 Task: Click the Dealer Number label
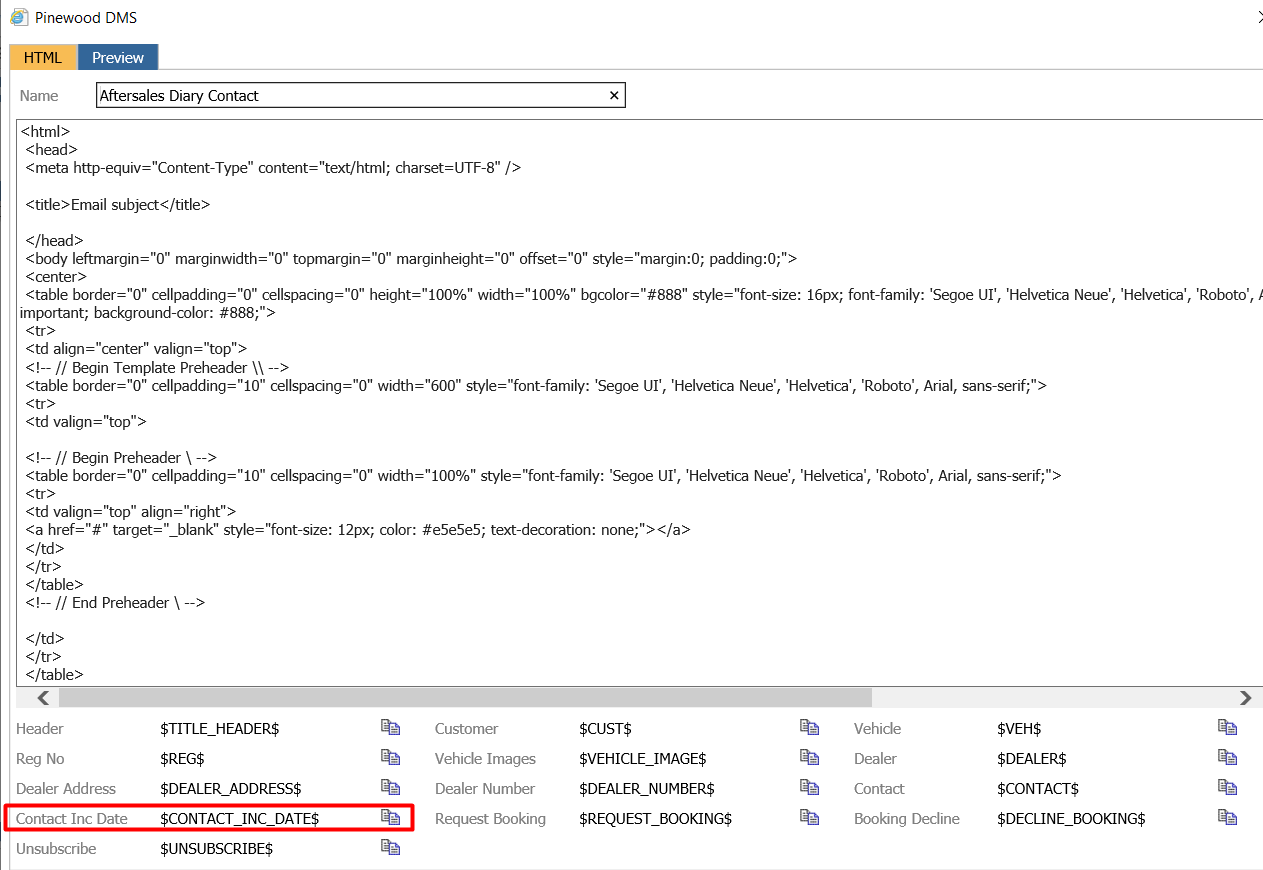click(485, 789)
